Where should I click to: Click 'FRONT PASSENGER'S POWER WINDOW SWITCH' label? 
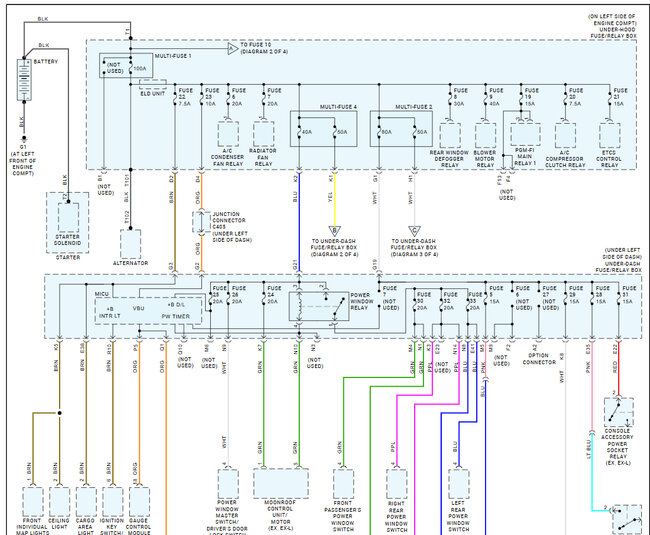343,516
